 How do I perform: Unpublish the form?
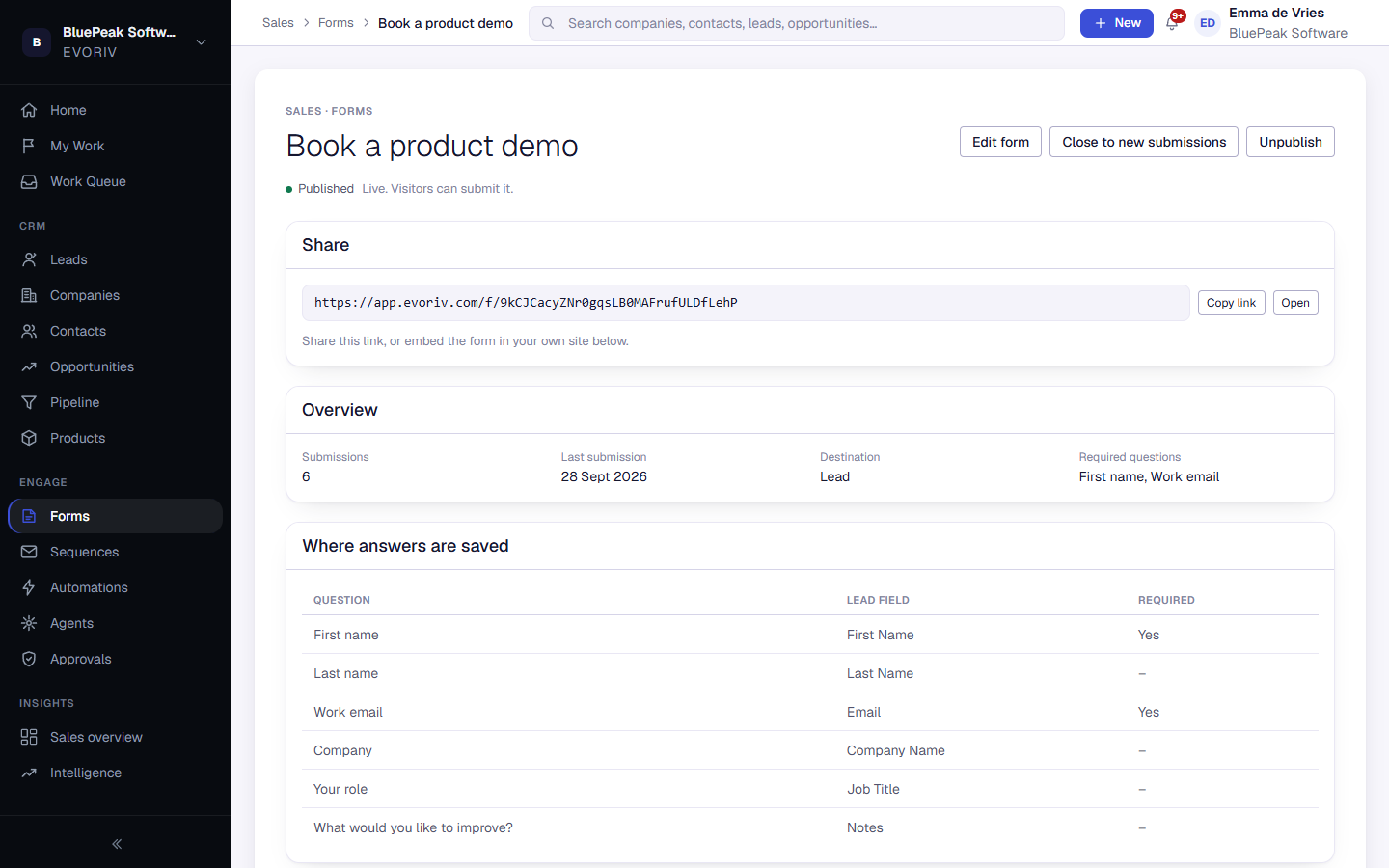click(1291, 142)
